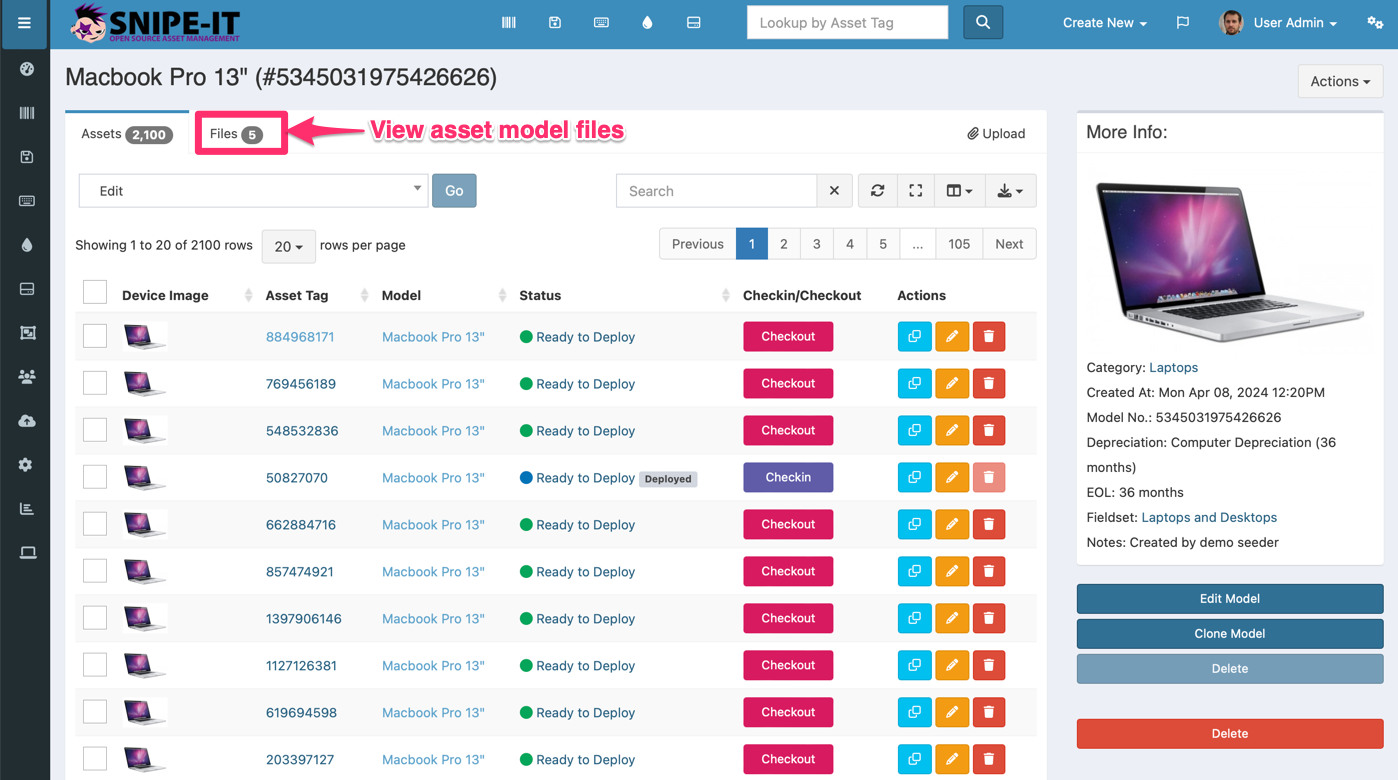The height and width of the screenshot is (780, 1398).
Task: Refresh the assets table
Action: (877, 191)
